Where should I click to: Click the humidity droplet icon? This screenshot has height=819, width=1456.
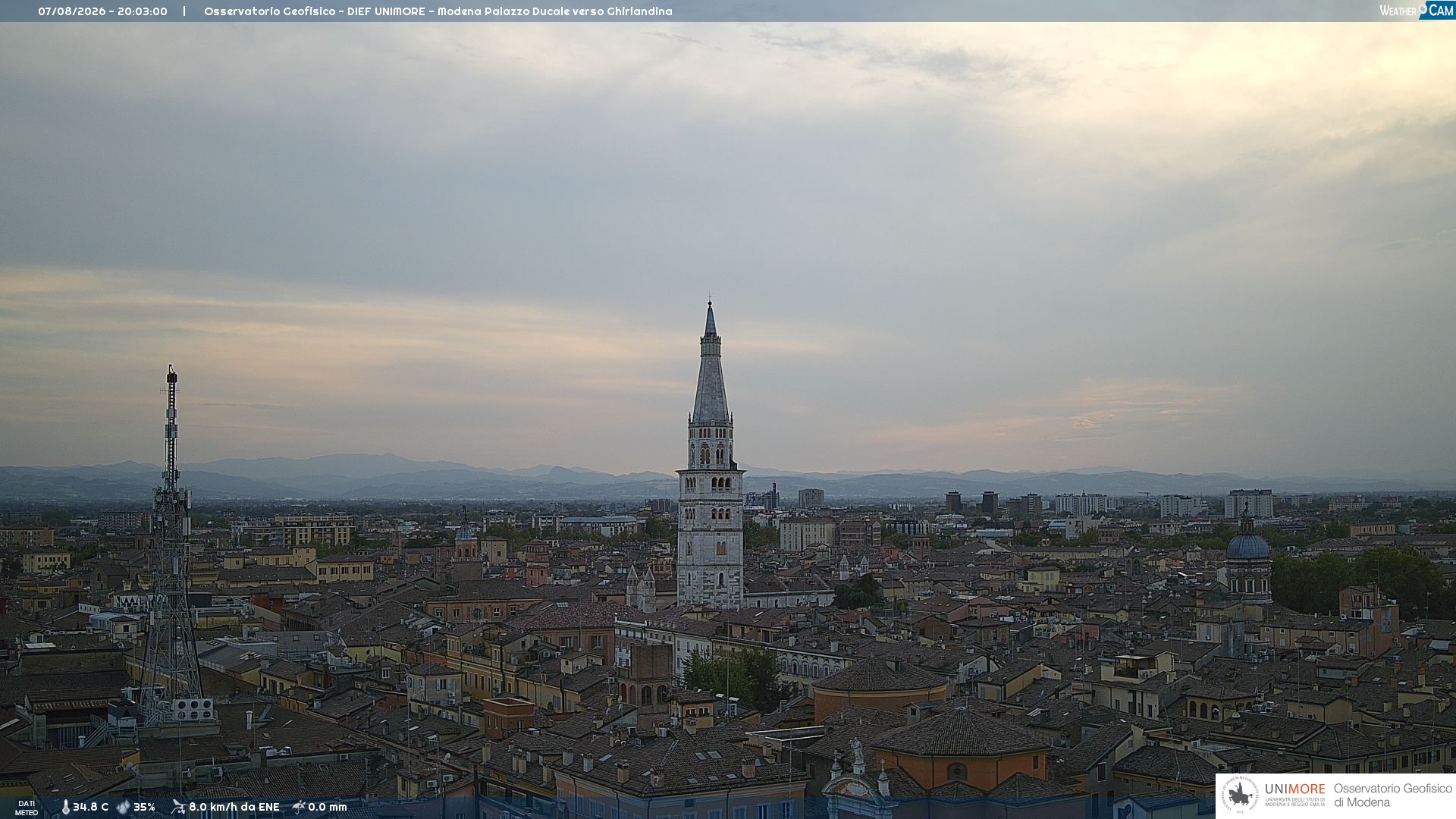coord(123,807)
